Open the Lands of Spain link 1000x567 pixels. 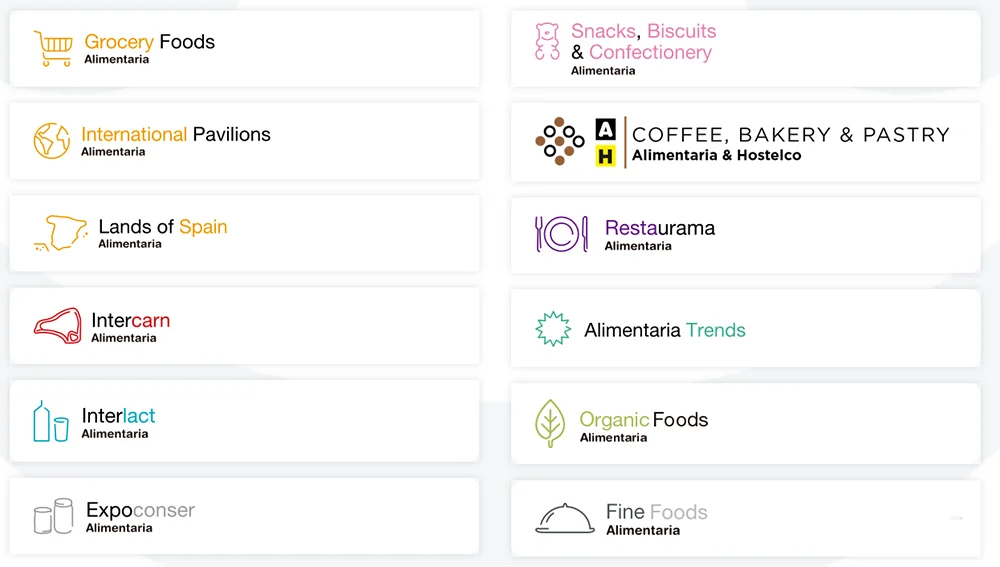[x=162, y=227]
